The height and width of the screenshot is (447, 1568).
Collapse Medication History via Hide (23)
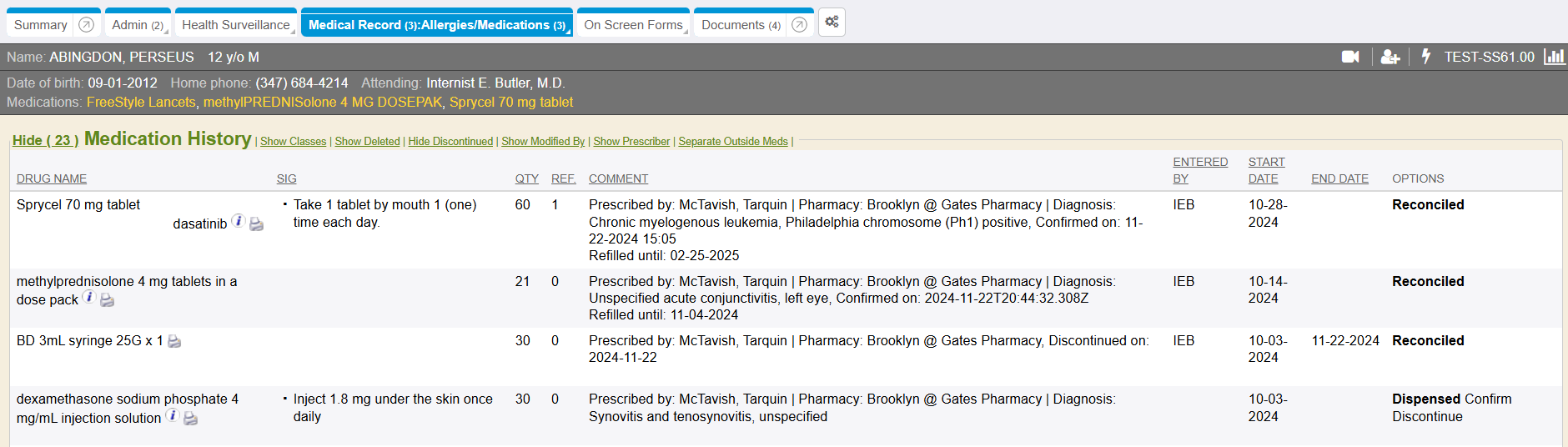[x=45, y=140]
